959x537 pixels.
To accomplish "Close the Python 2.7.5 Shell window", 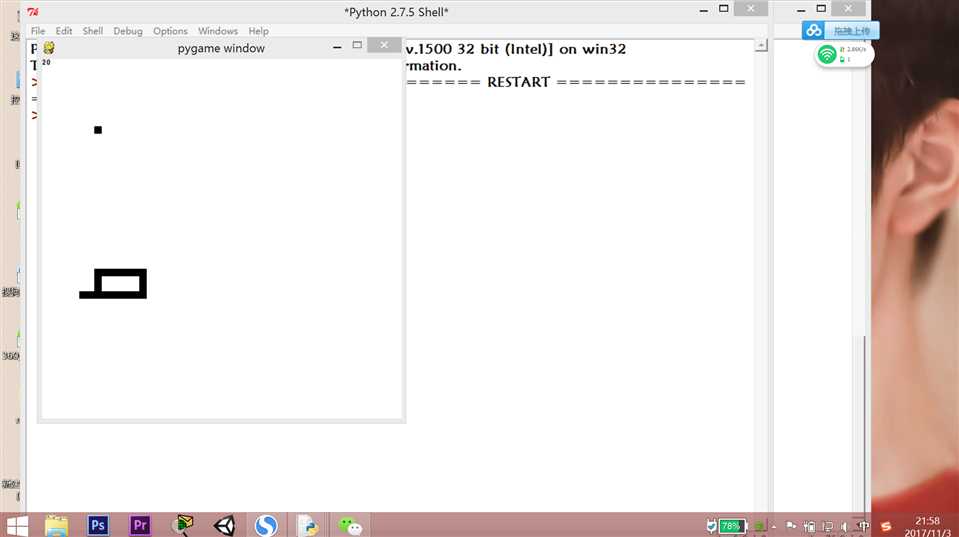I will (x=750, y=8).
